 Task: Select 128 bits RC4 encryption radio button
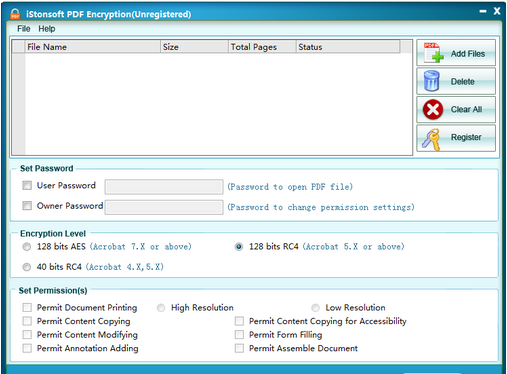[239, 247]
